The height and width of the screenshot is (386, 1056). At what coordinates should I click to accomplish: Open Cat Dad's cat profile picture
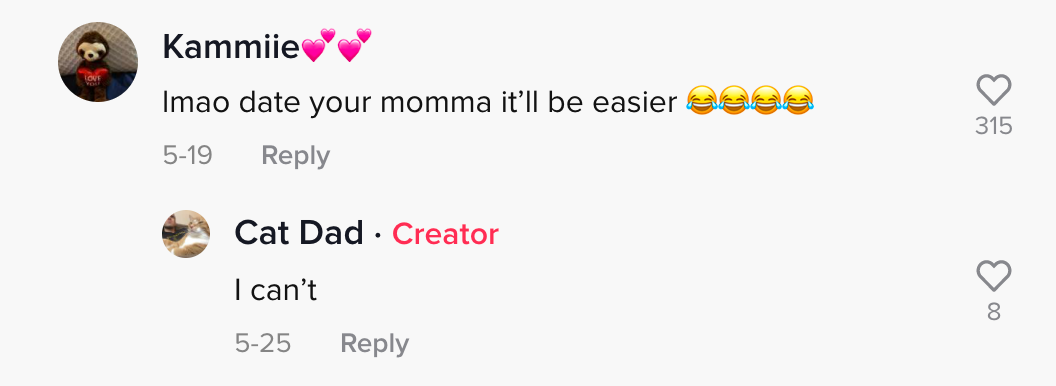tap(186, 234)
